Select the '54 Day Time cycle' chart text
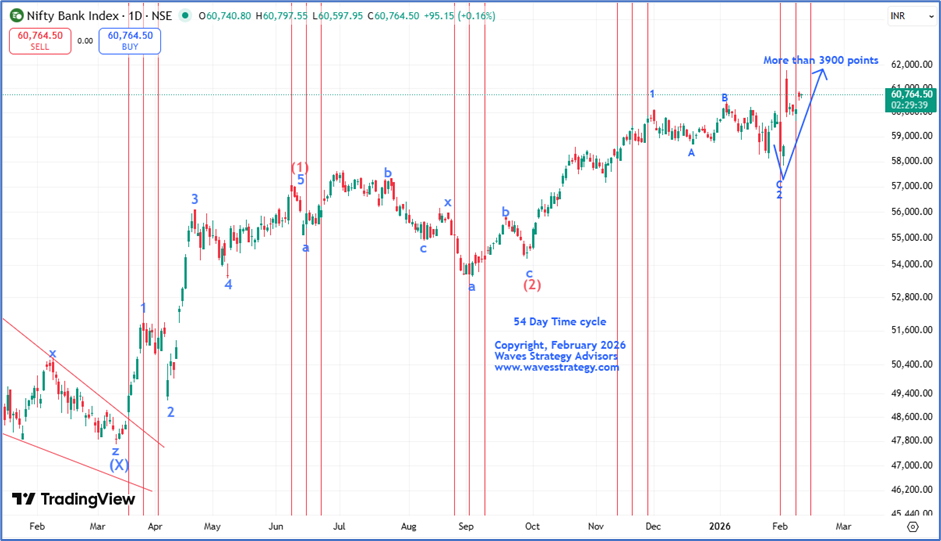This screenshot has width=941, height=541. tap(560, 322)
